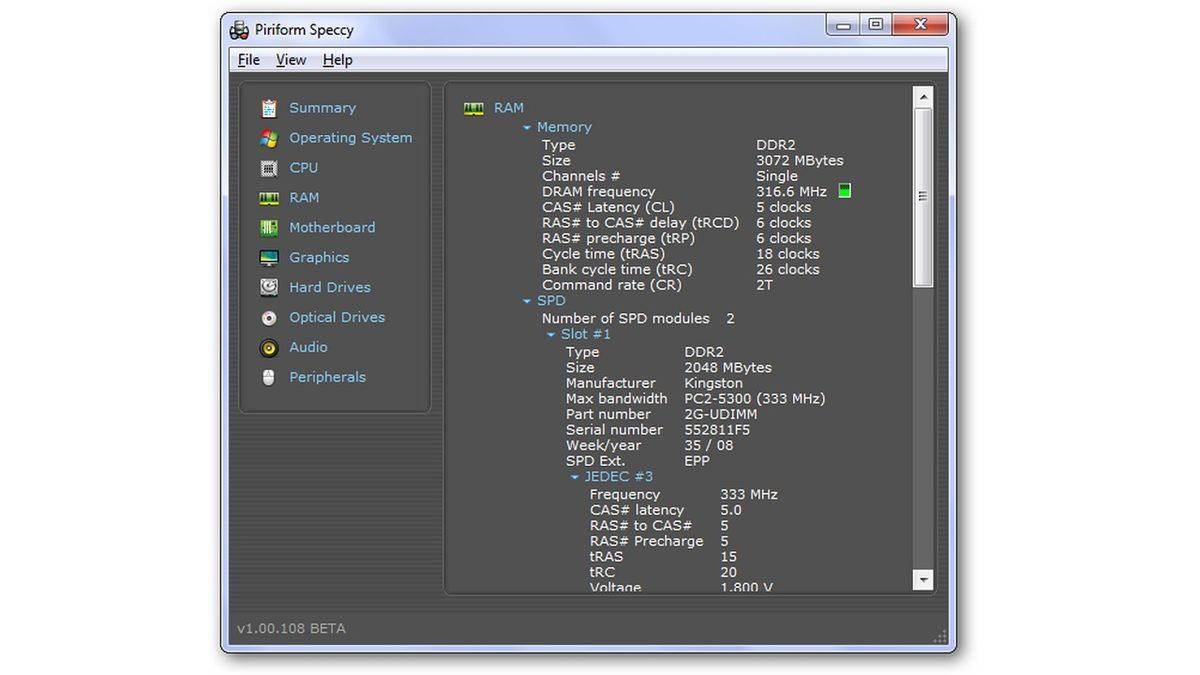The height and width of the screenshot is (675, 1200).
Task: Open the View menu
Action: pyautogui.click(x=291, y=60)
